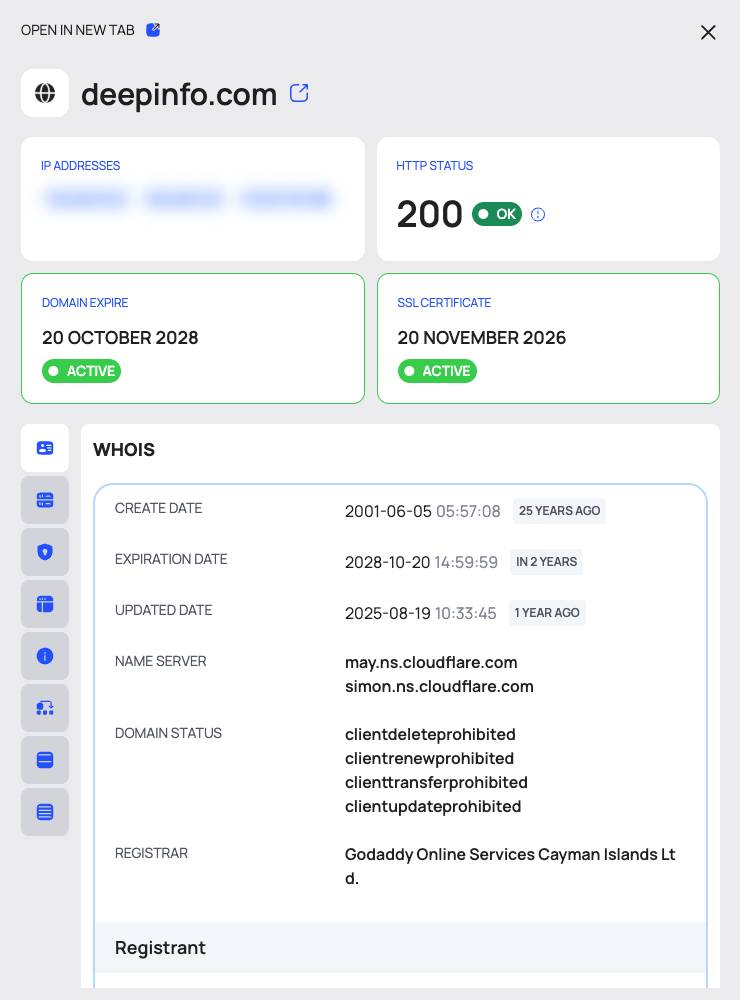Close the domain details panel
Viewport: 740px width, 1000px height.
point(708,33)
